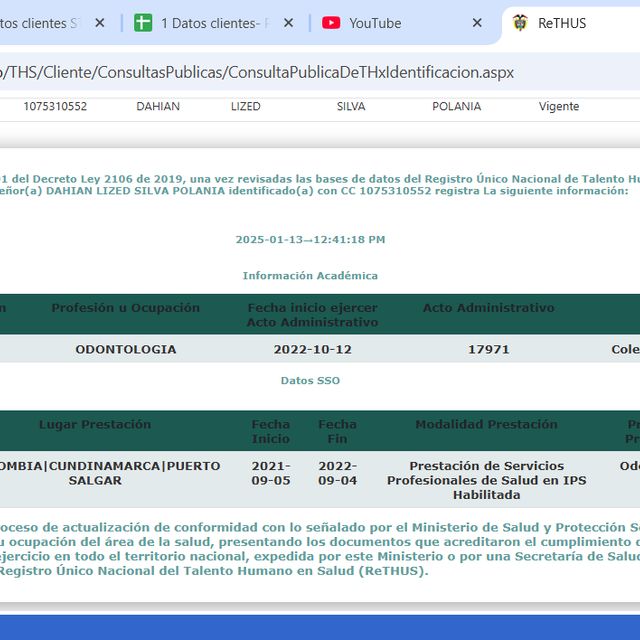Click the Fecha Inicio column header
Viewport: 640px width, 640px height.
tap(271, 431)
